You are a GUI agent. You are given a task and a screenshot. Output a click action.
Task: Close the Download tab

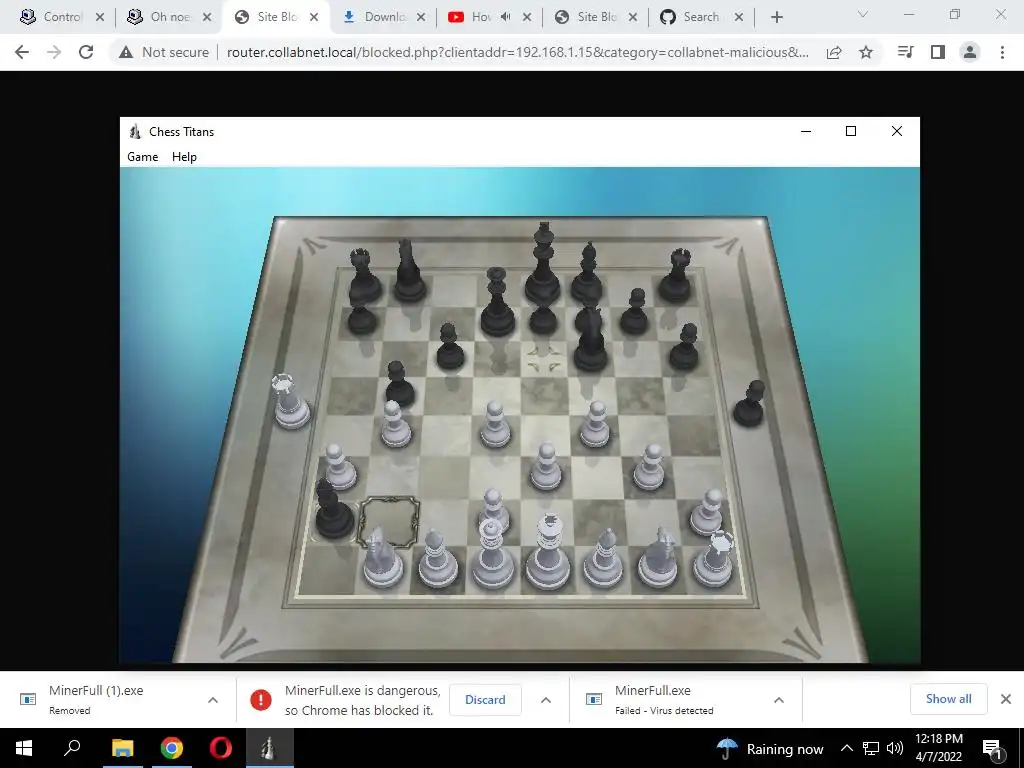421,17
